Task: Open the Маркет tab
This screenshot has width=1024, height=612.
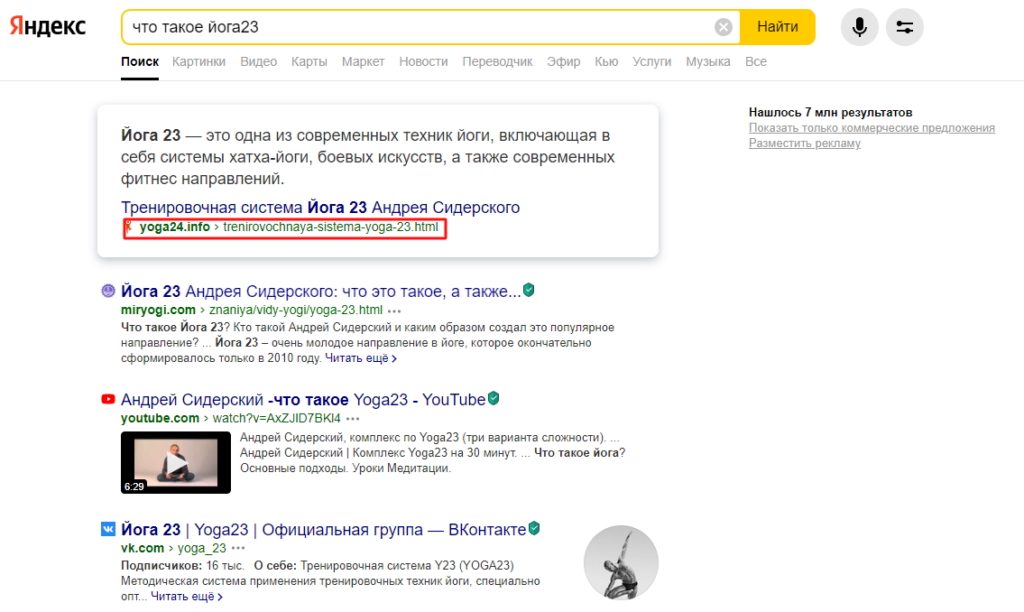Action: 363,61
